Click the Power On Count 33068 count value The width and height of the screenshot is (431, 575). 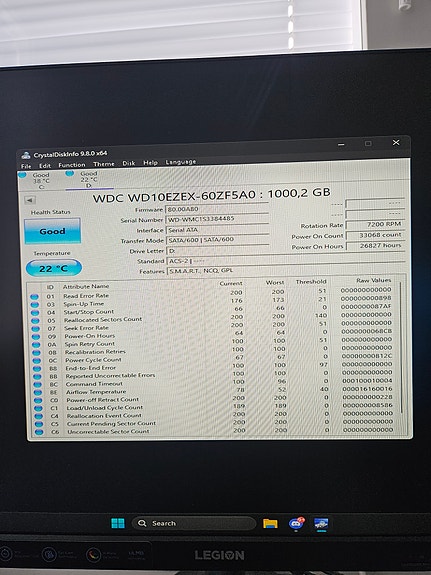[x=375, y=235]
